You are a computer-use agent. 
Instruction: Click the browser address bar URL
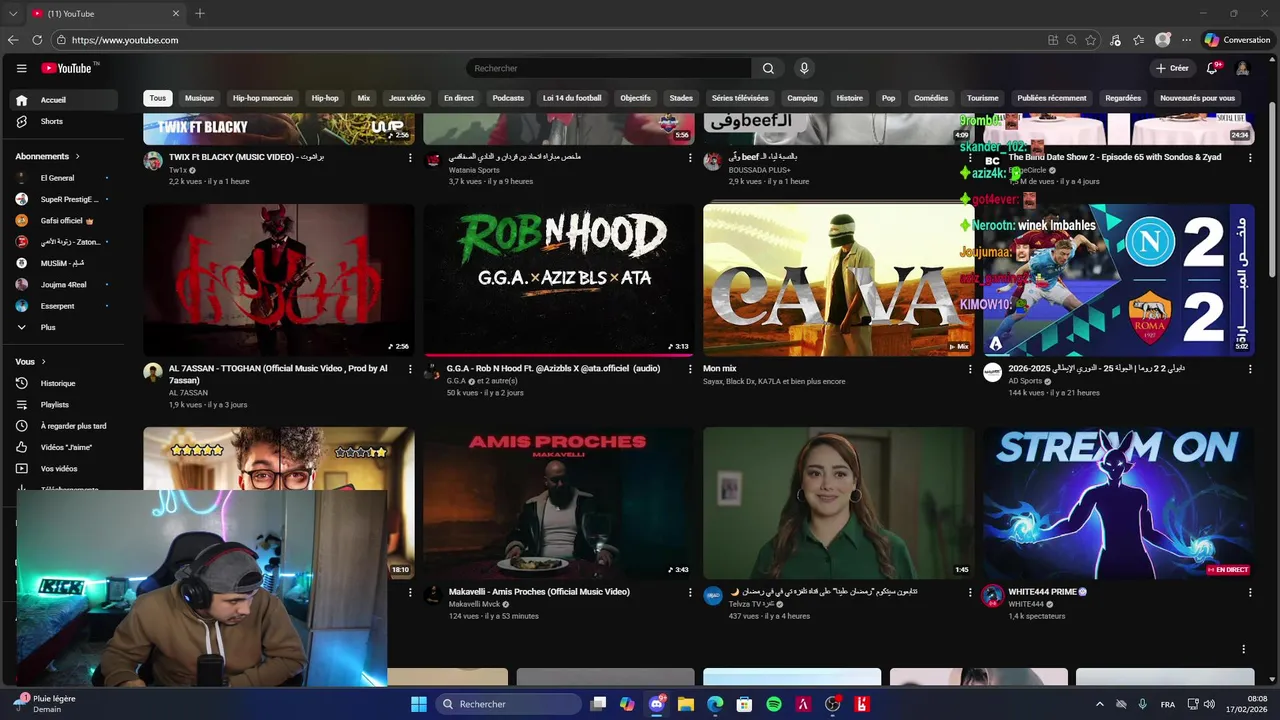tap(125, 40)
